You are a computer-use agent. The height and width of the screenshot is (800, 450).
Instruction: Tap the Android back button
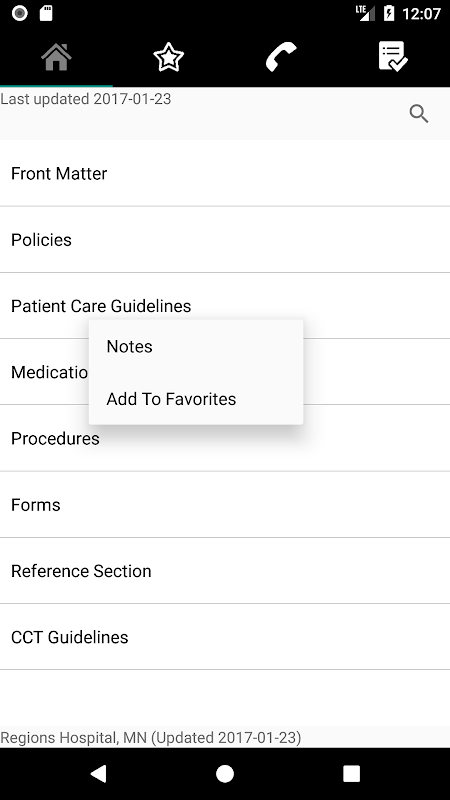point(98,773)
